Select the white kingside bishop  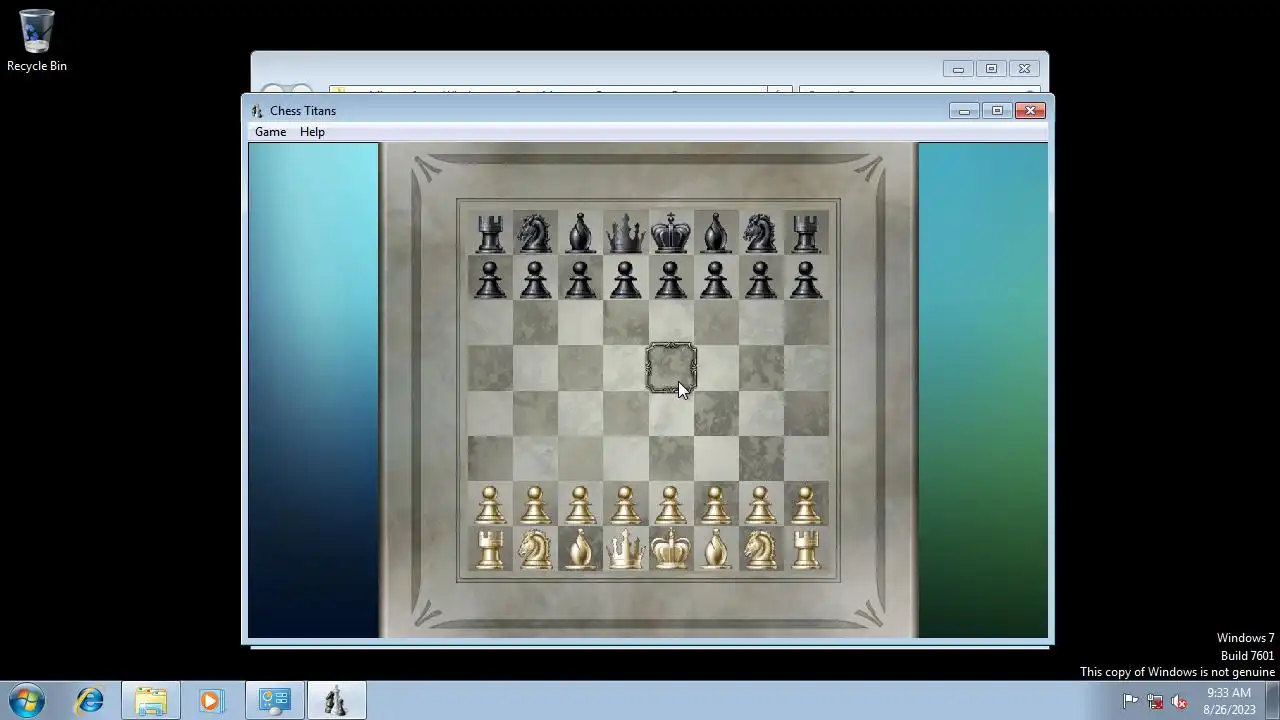pyautogui.click(x=715, y=549)
